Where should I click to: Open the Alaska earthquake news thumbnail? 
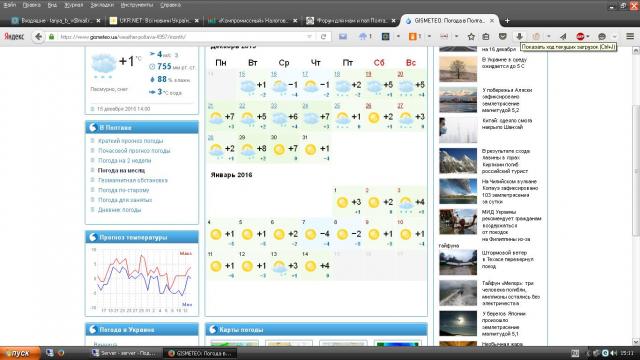point(458,100)
